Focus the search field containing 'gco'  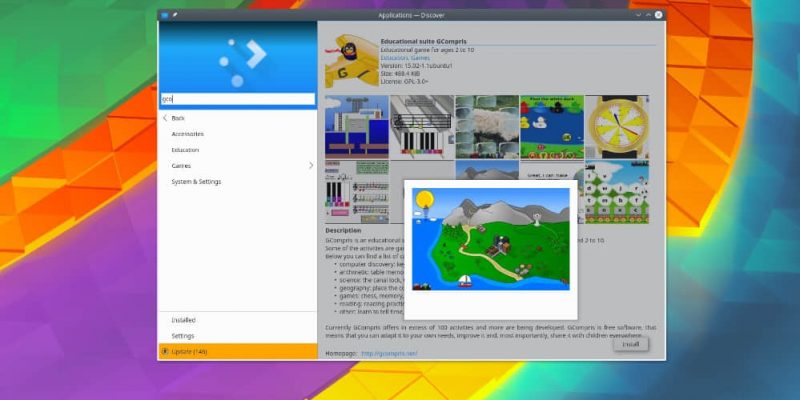[x=238, y=99]
